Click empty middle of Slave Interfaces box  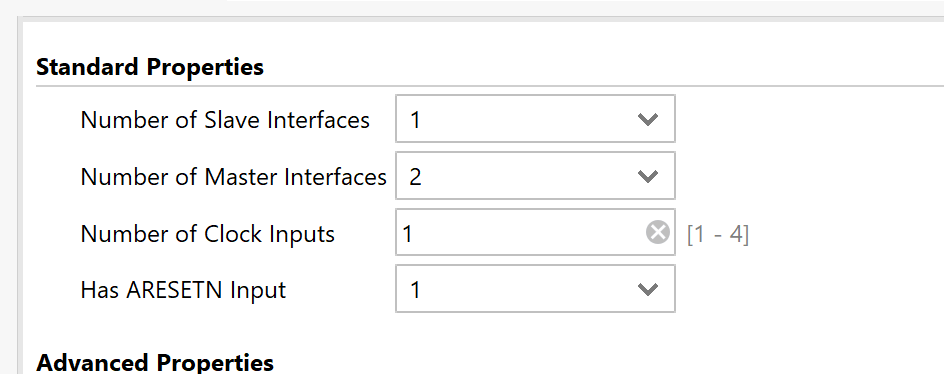524,119
